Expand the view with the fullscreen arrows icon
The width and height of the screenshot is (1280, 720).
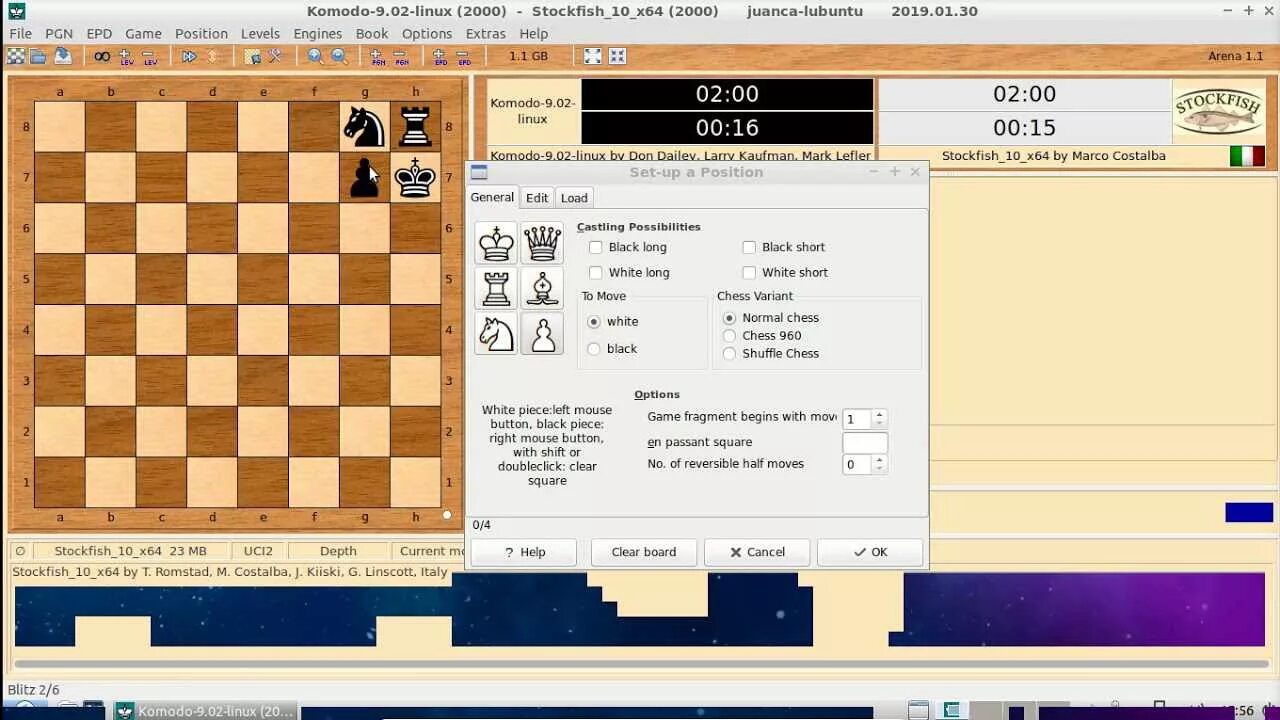click(593, 56)
